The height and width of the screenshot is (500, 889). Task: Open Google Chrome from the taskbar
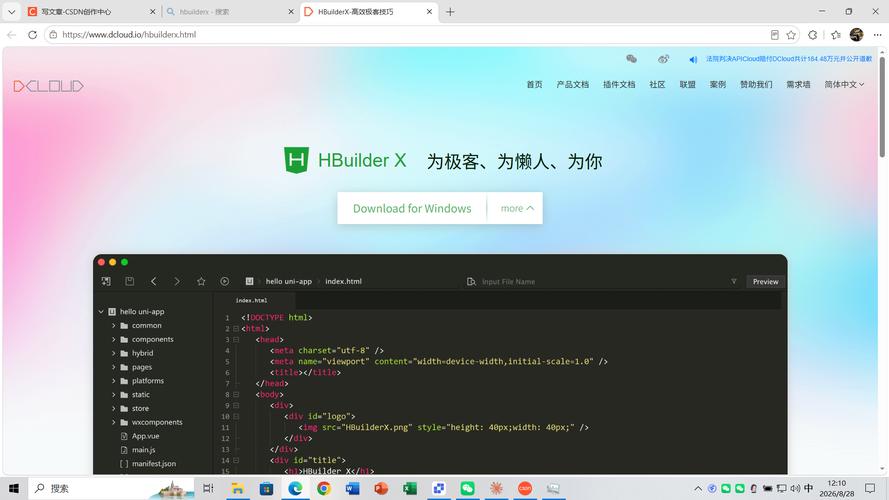click(324, 488)
